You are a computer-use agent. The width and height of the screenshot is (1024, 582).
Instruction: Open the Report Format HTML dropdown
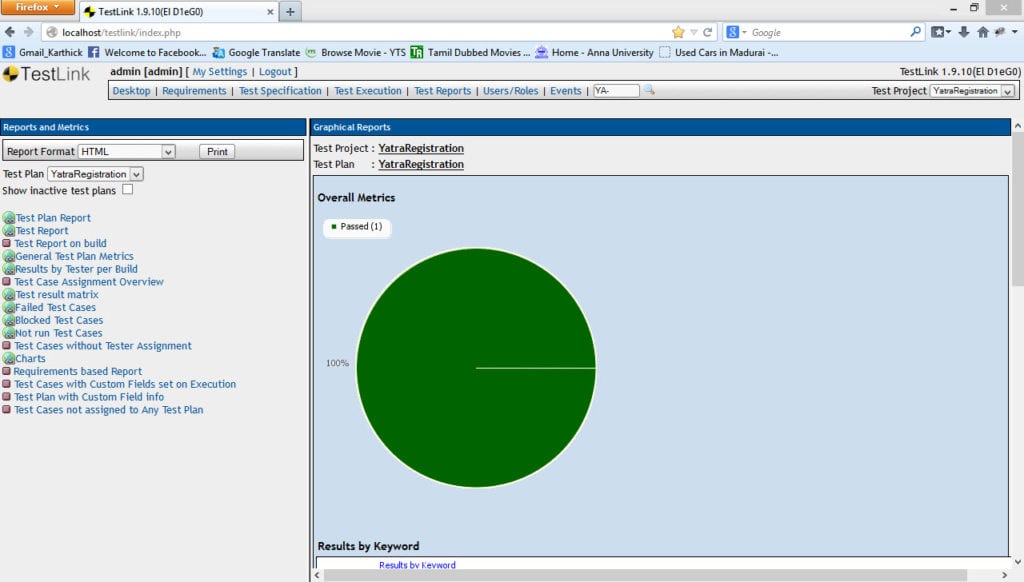click(x=126, y=152)
